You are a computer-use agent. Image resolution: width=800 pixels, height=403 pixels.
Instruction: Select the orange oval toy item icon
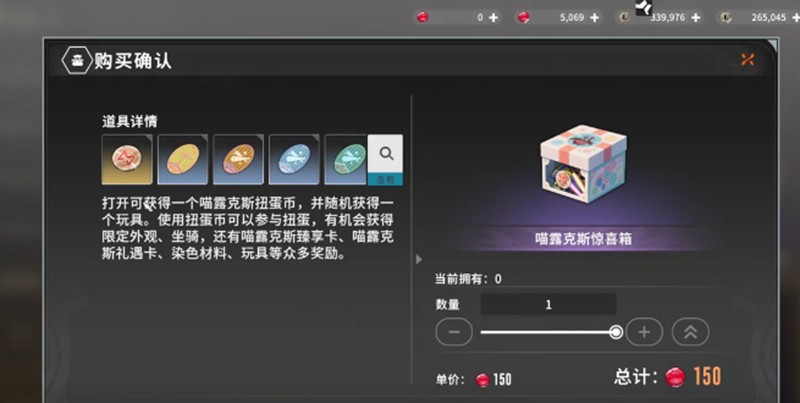point(238,159)
